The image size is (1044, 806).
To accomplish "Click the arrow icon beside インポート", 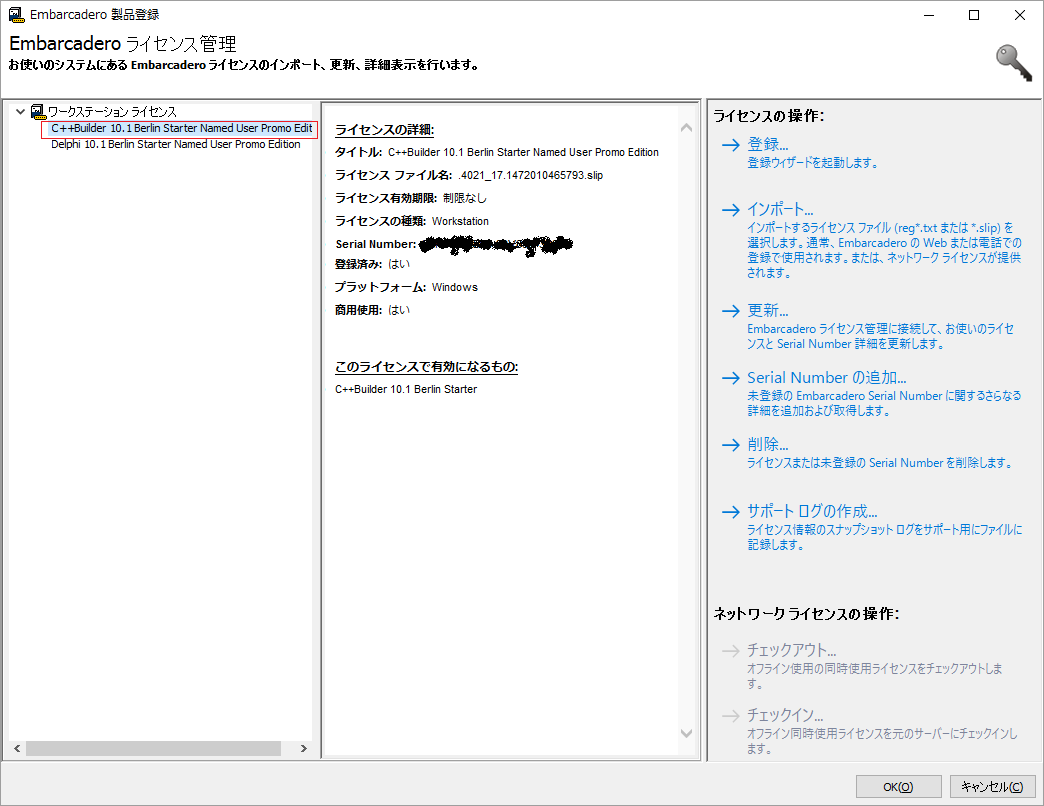I will (730, 210).
